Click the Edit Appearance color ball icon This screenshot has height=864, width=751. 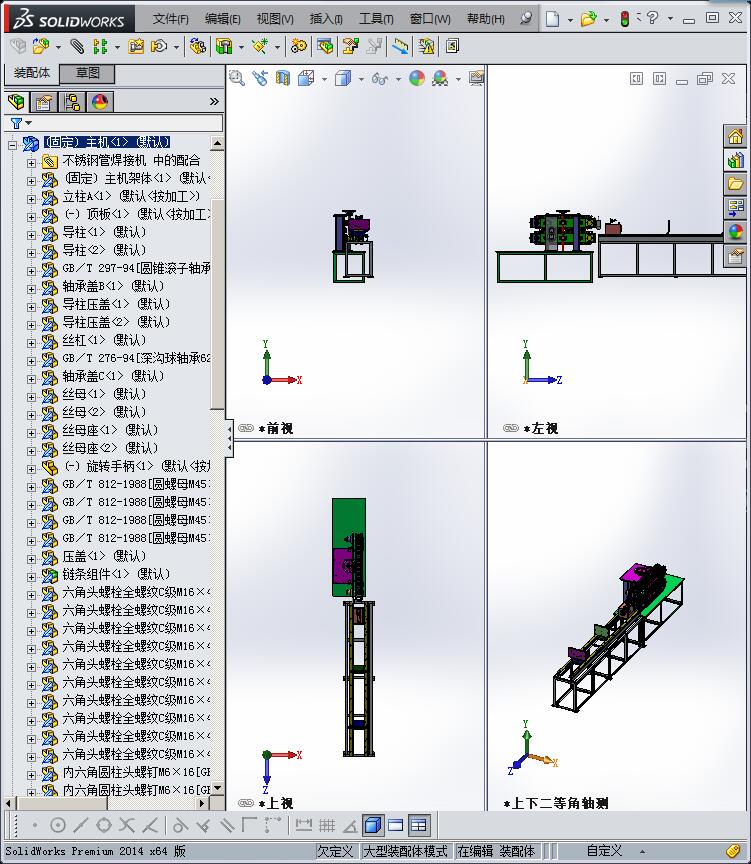click(417, 78)
